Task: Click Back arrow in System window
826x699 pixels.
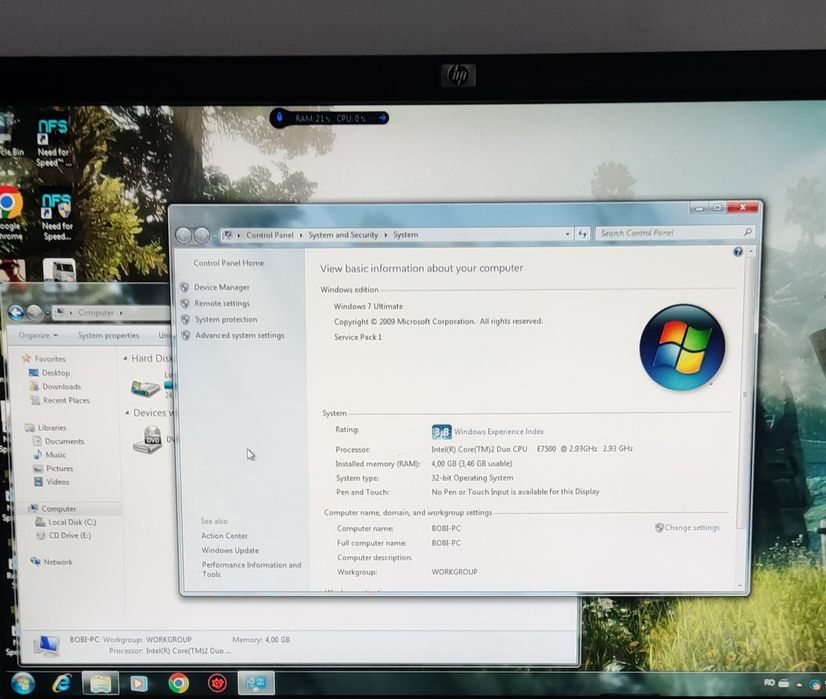Action: 183,235
